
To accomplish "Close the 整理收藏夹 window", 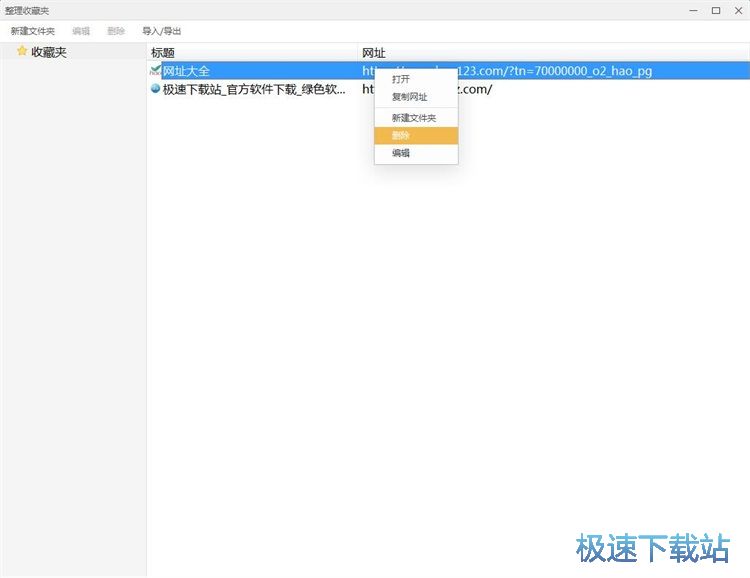I will tap(738, 11).
